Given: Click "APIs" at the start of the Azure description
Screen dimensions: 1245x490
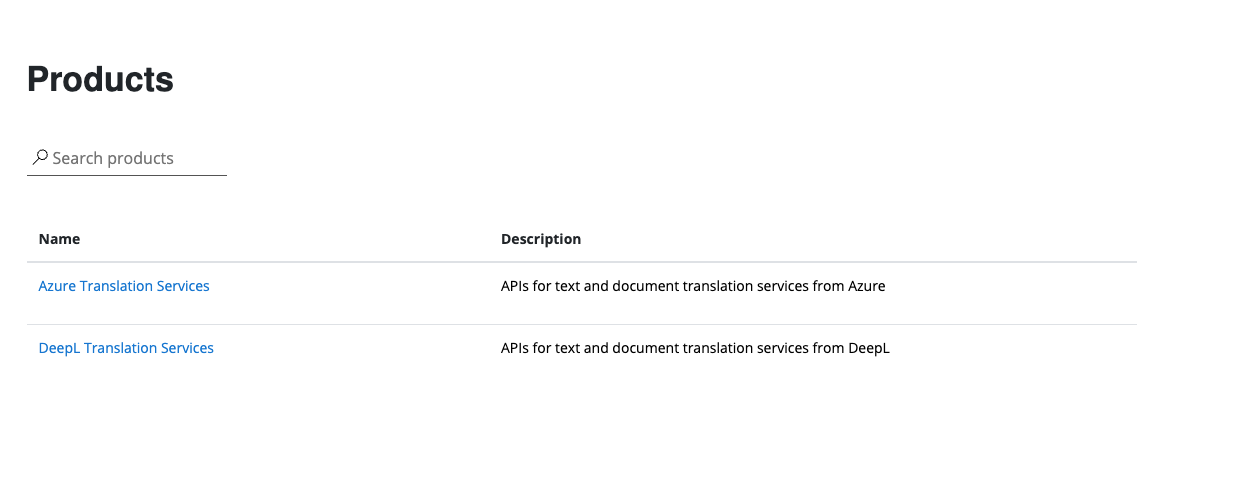Looking at the screenshot, I should point(515,286).
